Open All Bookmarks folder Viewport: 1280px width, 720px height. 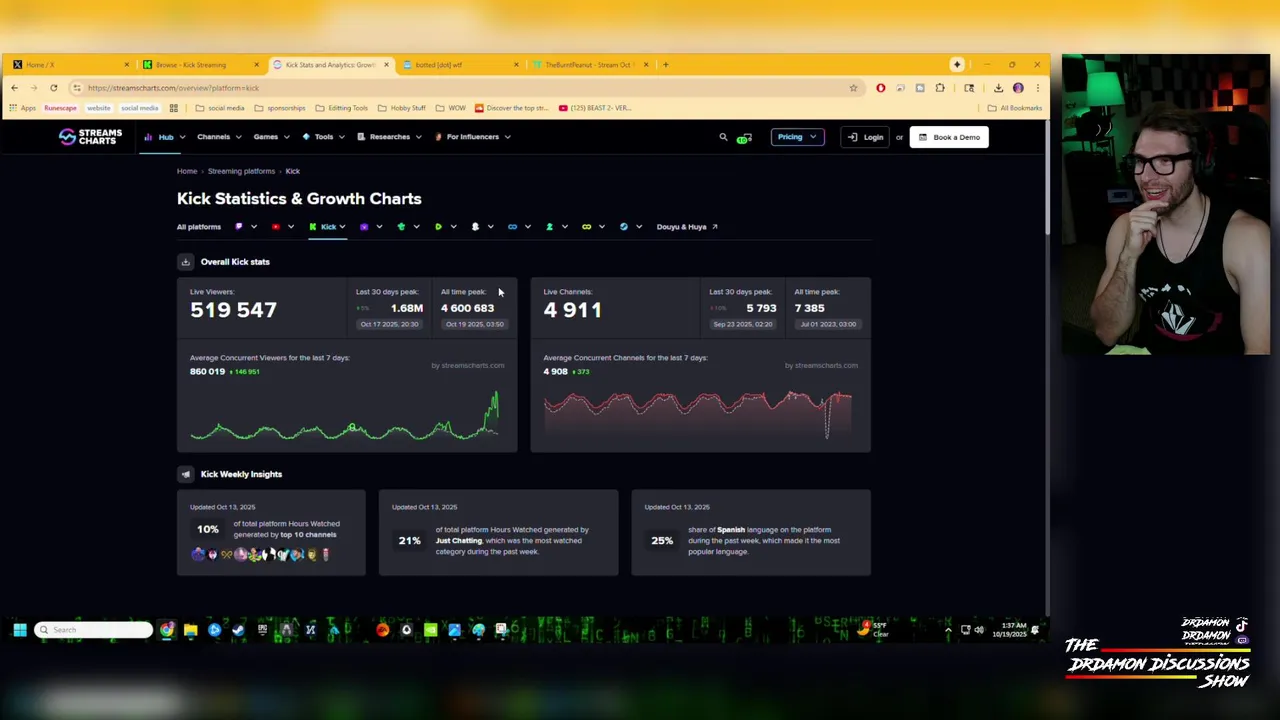point(1014,108)
